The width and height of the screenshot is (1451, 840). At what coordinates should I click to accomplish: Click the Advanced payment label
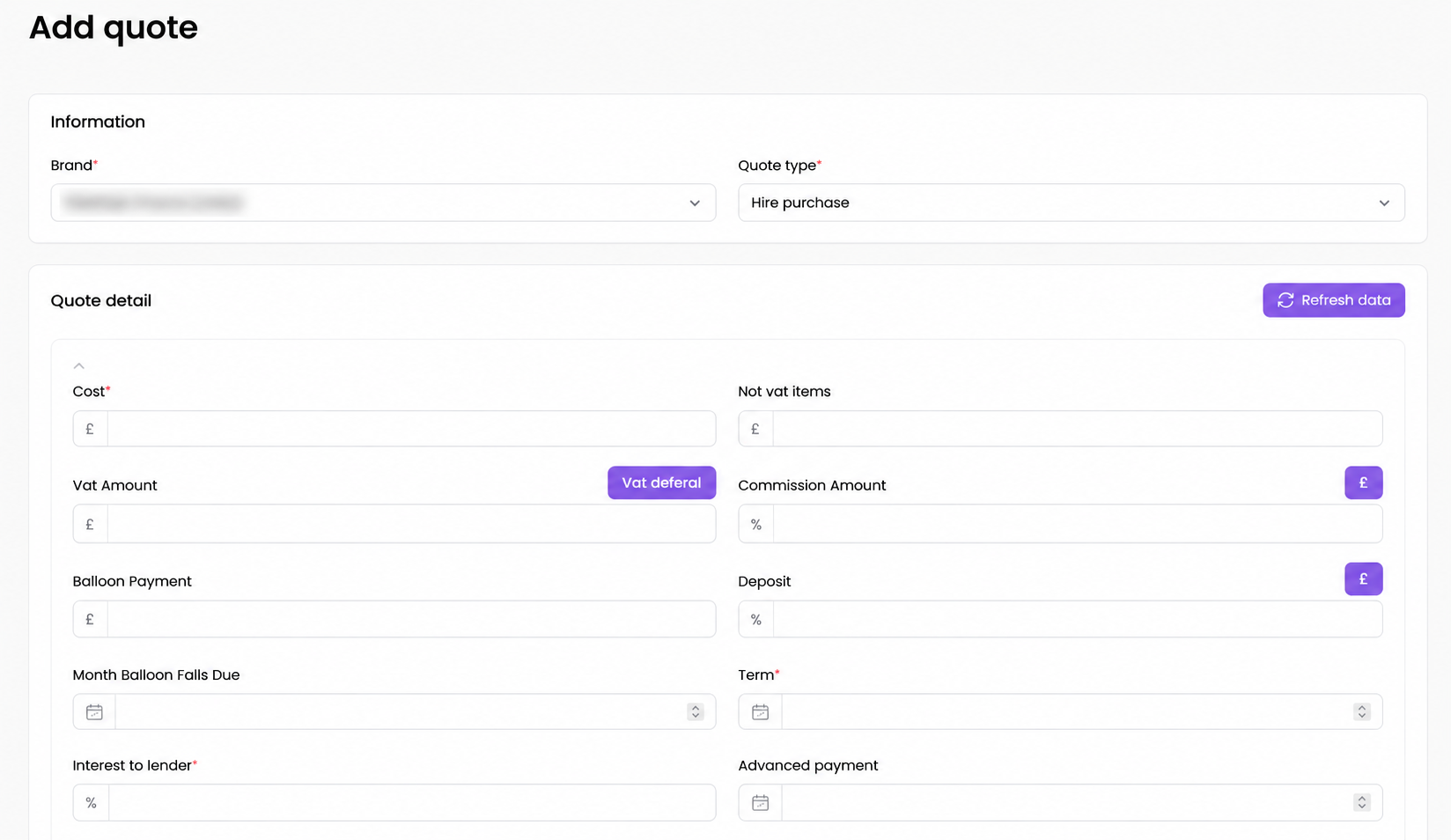point(808,765)
